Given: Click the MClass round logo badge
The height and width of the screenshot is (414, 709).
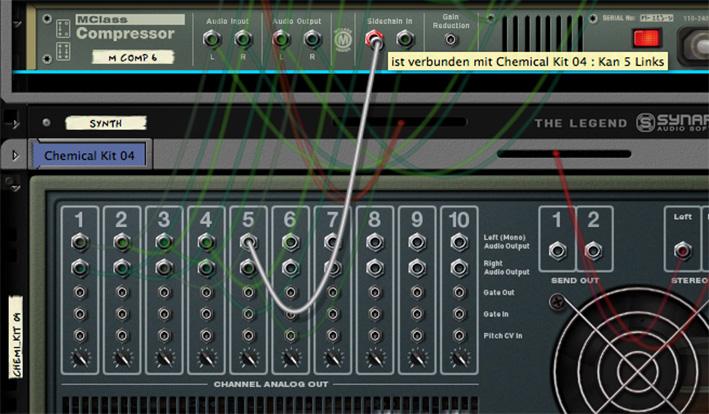Looking at the screenshot, I should coord(343,40).
